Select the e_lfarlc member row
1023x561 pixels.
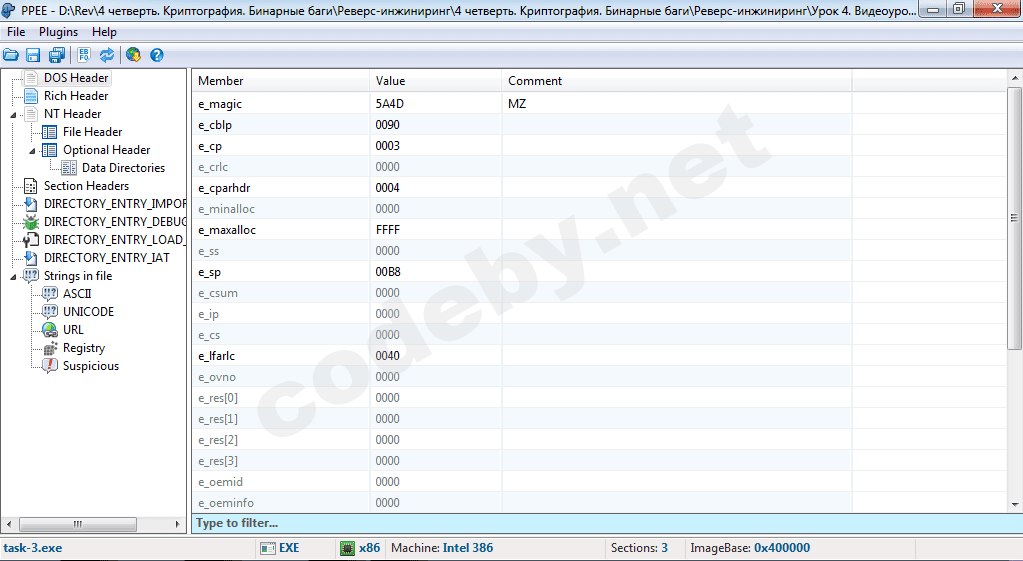pos(599,356)
